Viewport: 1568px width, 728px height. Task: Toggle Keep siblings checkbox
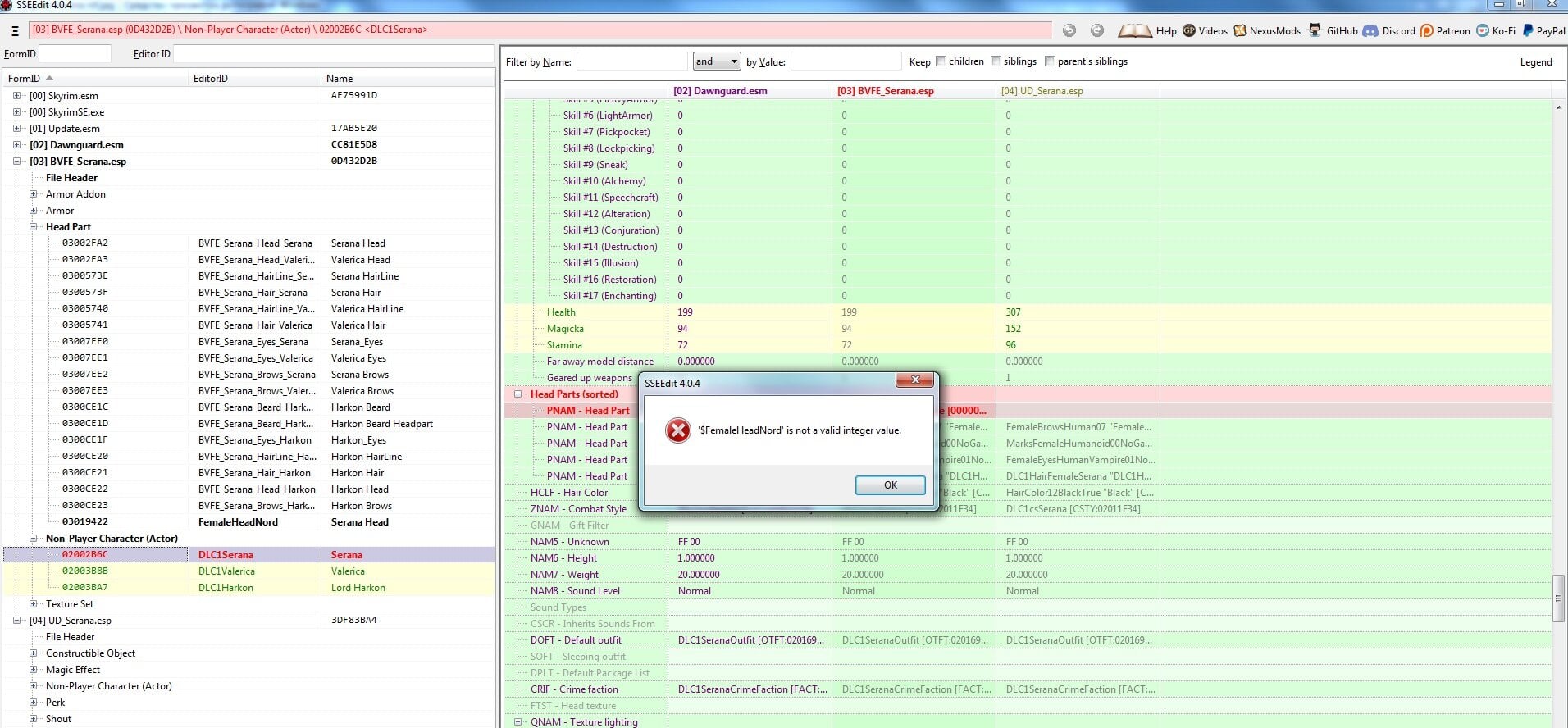pyautogui.click(x=996, y=61)
